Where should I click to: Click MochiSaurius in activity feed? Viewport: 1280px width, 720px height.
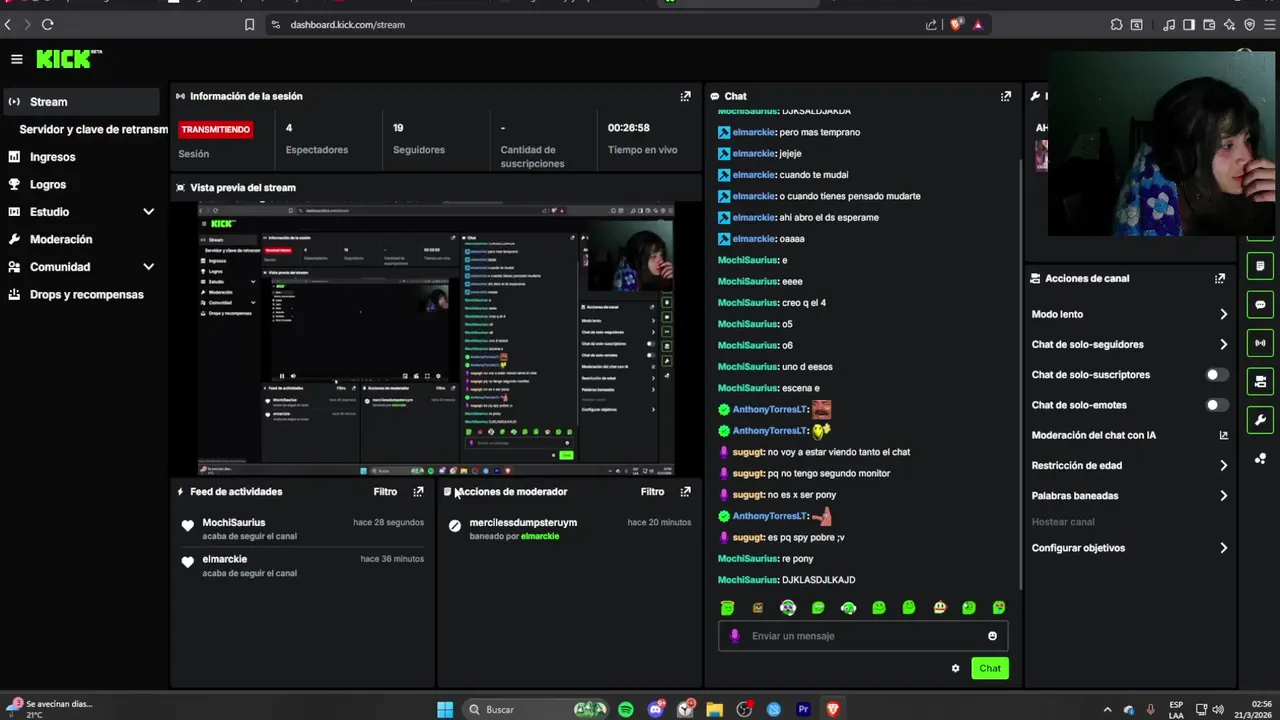[x=234, y=522]
